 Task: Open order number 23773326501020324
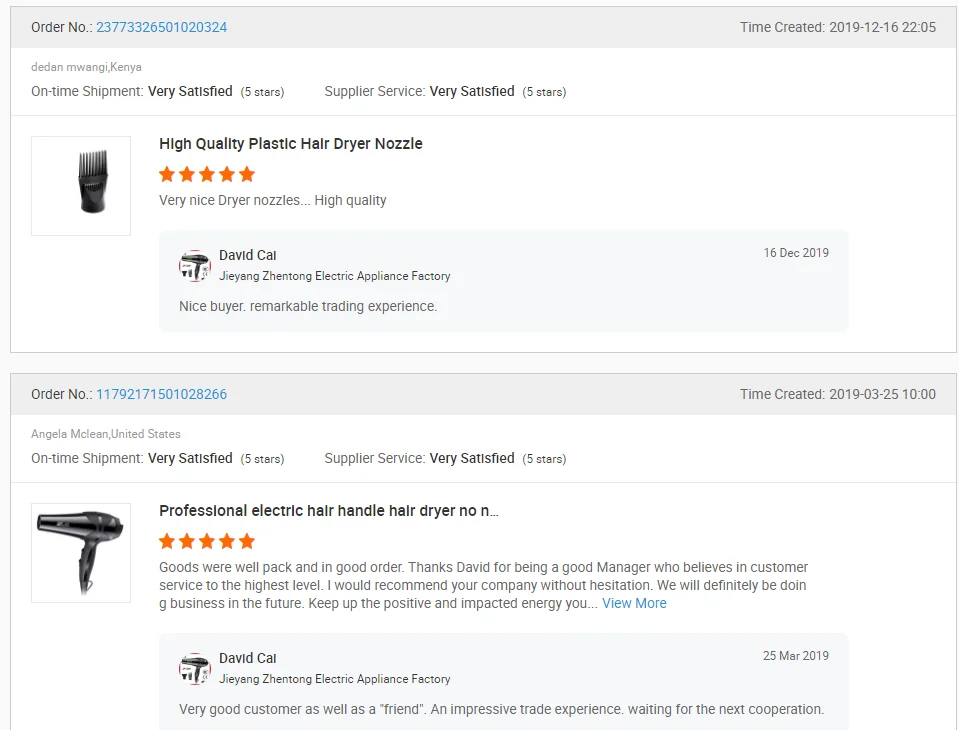161,27
